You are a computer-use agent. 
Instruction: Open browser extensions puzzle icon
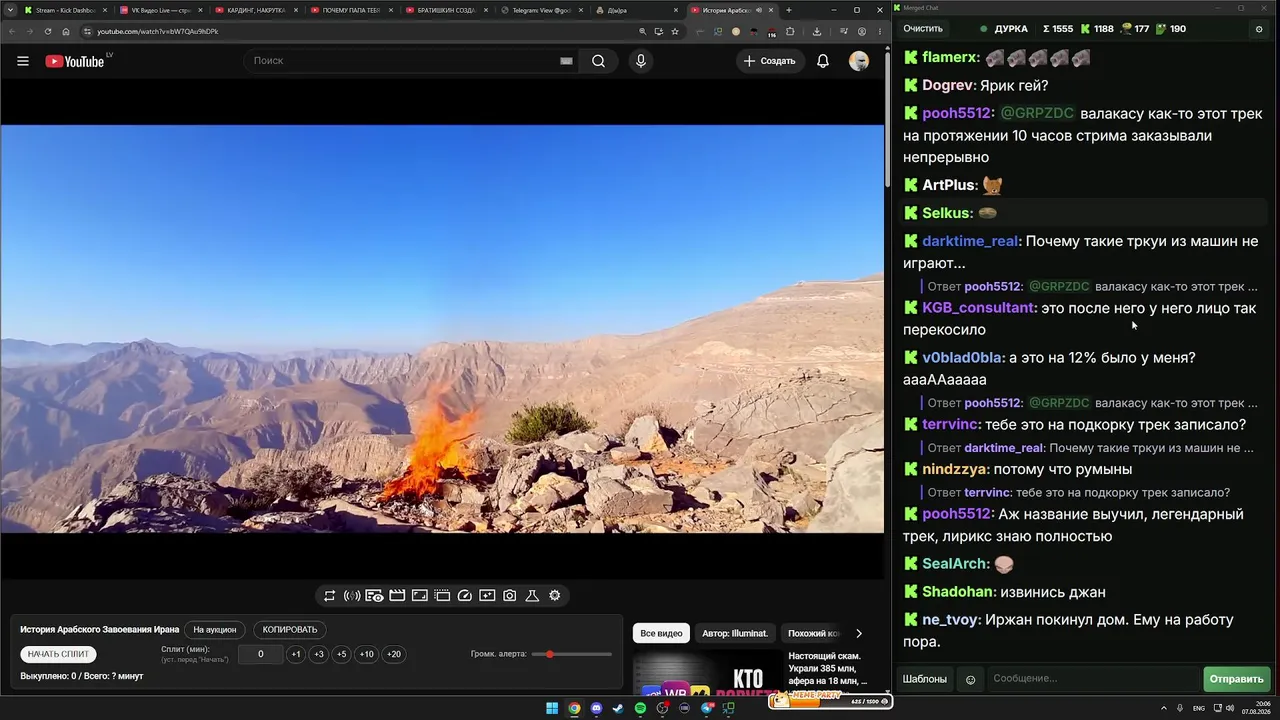tap(790, 31)
